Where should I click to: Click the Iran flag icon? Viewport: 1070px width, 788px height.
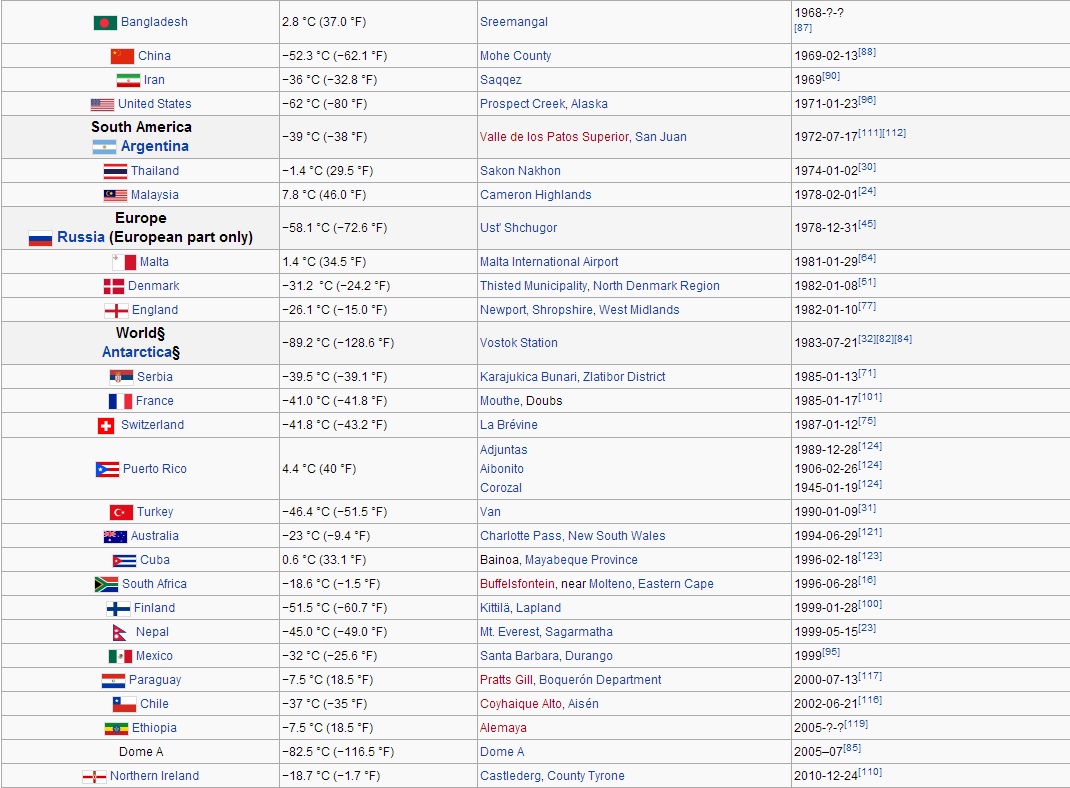tap(128, 80)
